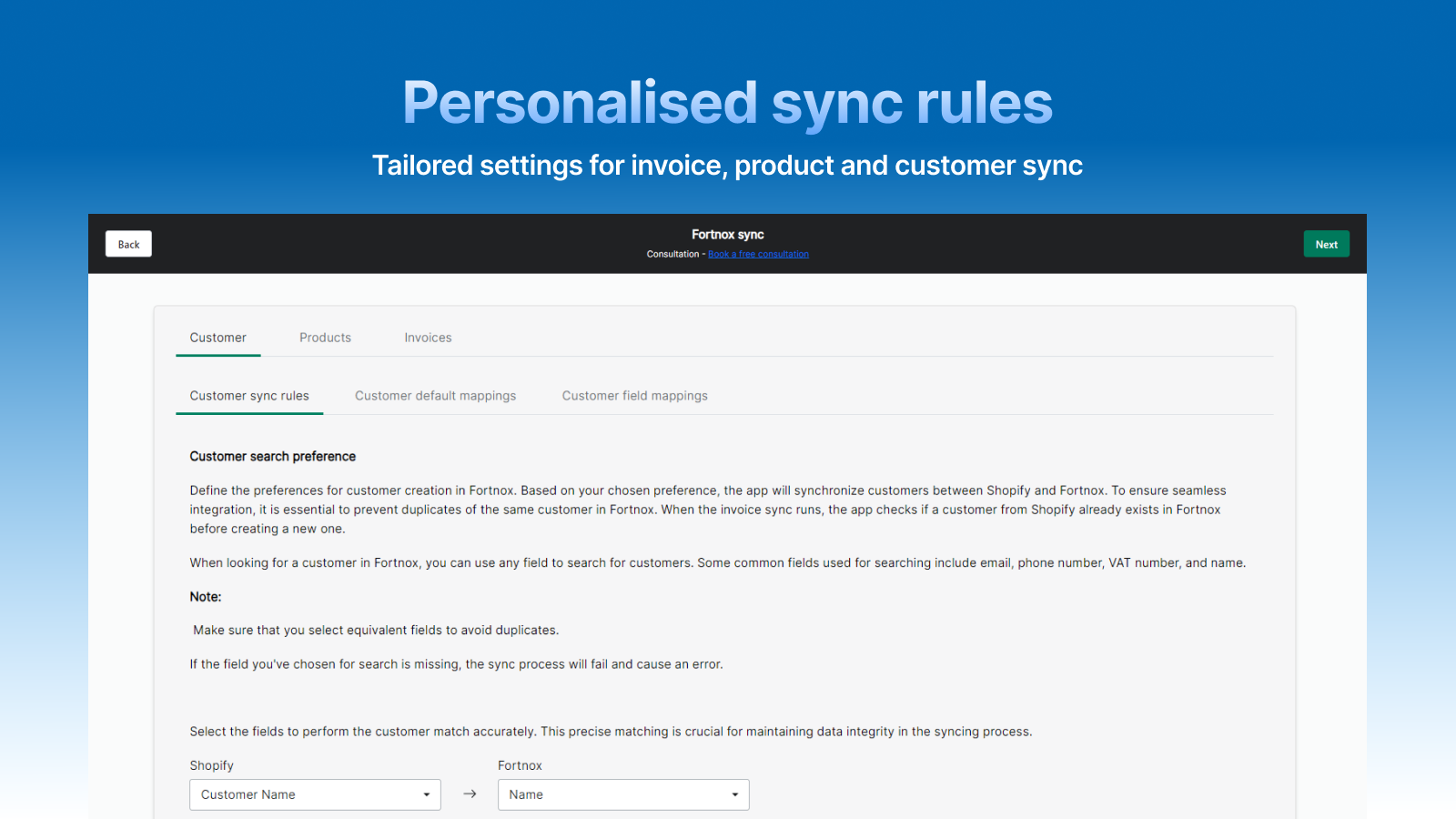Viewport: 1456px width, 819px height.
Task: Click the chevron on the Customer Name selector
Action: [426, 794]
